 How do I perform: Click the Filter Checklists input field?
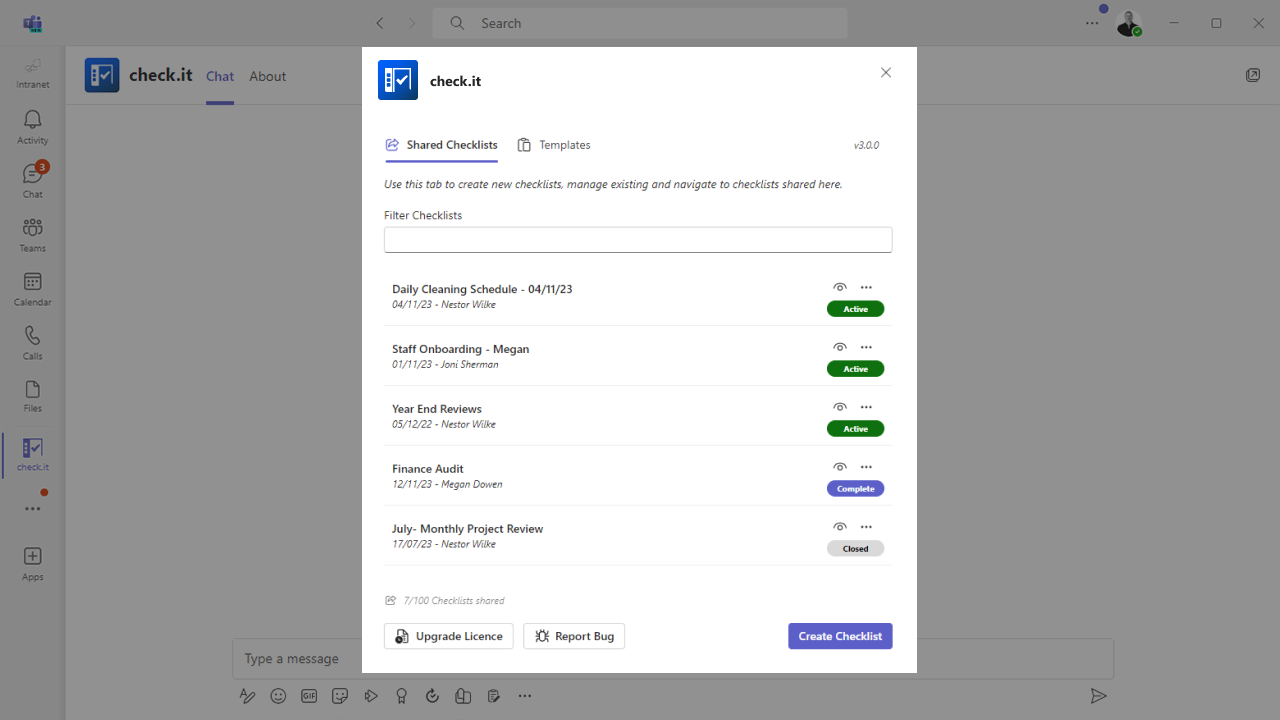(638, 240)
